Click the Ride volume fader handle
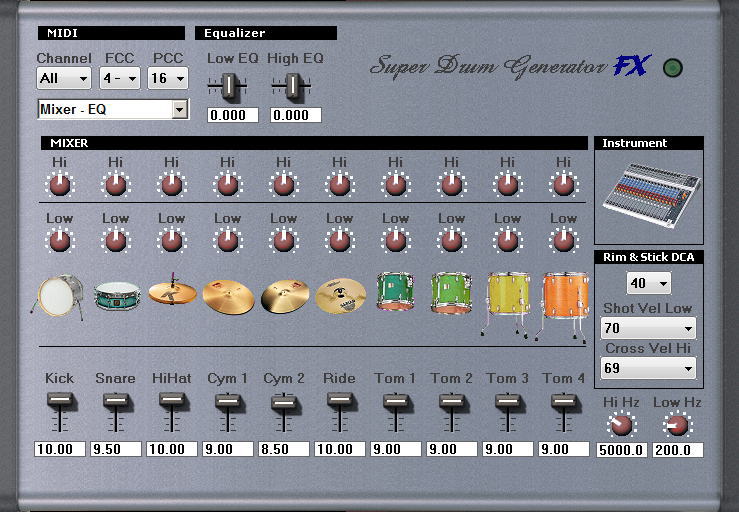This screenshot has height=512, width=739. tap(340, 400)
